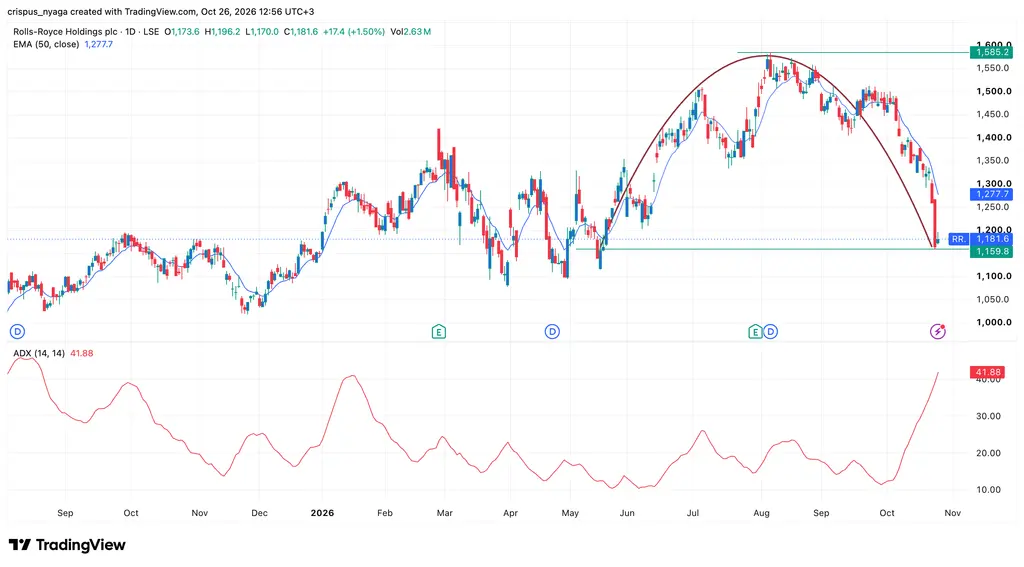Click the 1,400.0 price axis tick
Screen dimensions: 1024x567
pyautogui.click(x=994, y=137)
